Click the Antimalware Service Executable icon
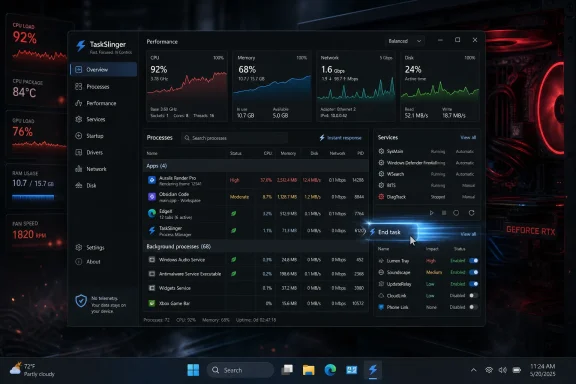The width and height of the screenshot is (576, 384). 152,274
